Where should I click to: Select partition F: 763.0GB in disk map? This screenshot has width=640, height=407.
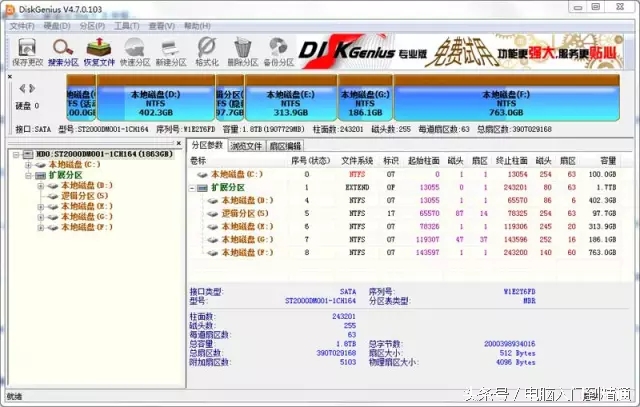(506, 98)
